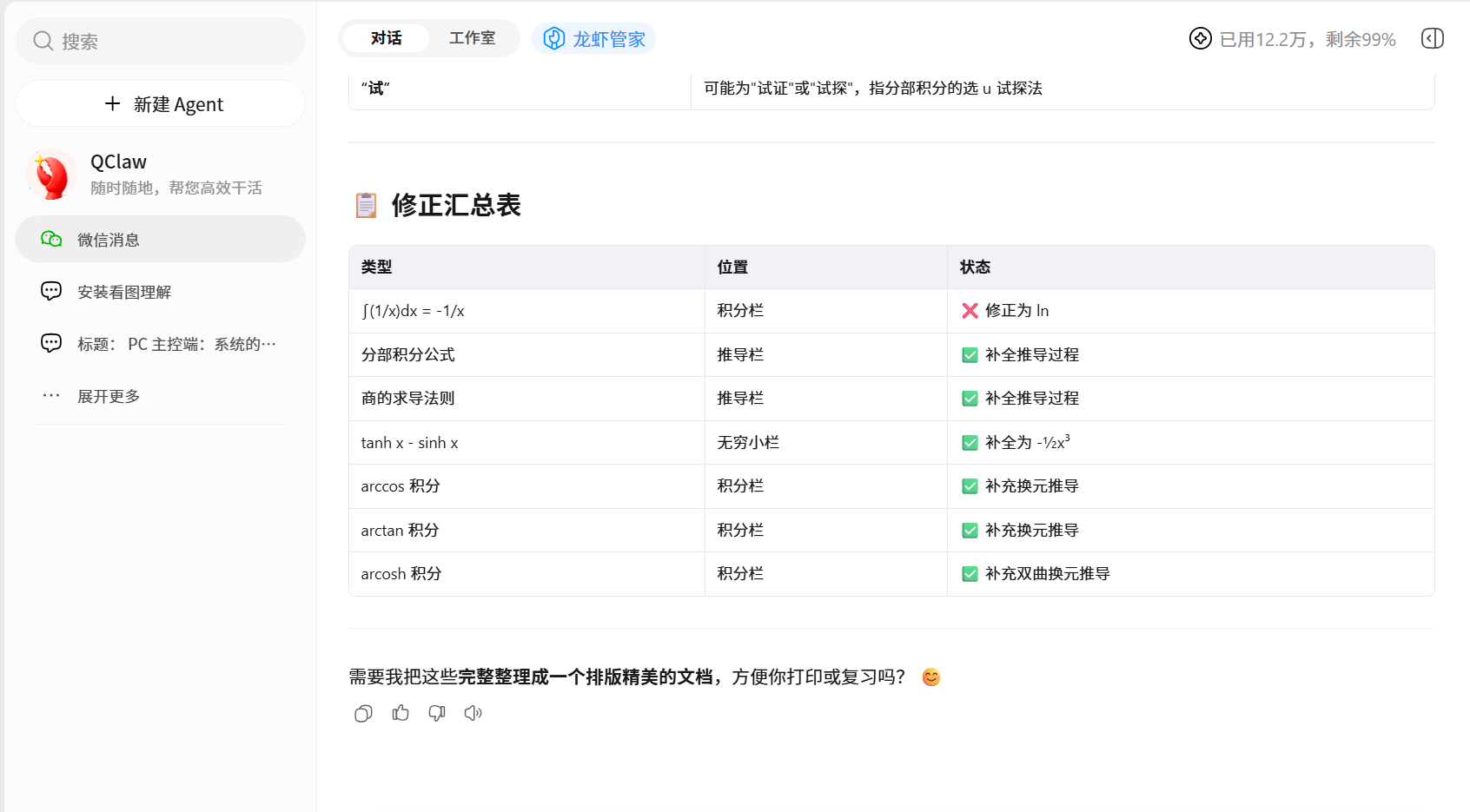The width and height of the screenshot is (1470, 812).
Task: Click chat bubble icon beside 安装看图理解
Action: (x=51, y=291)
